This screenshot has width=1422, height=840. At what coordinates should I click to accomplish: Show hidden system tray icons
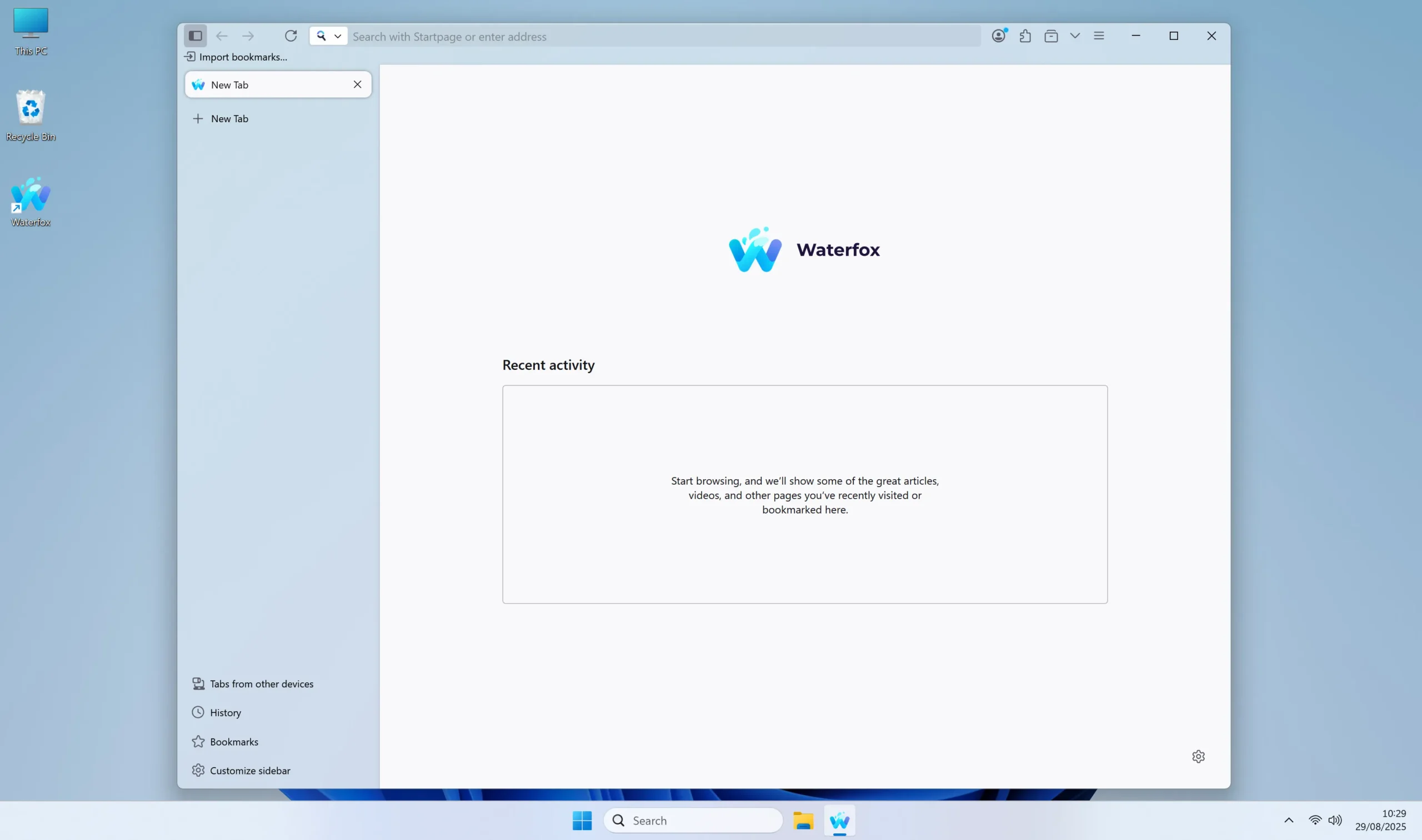(x=1289, y=820)
